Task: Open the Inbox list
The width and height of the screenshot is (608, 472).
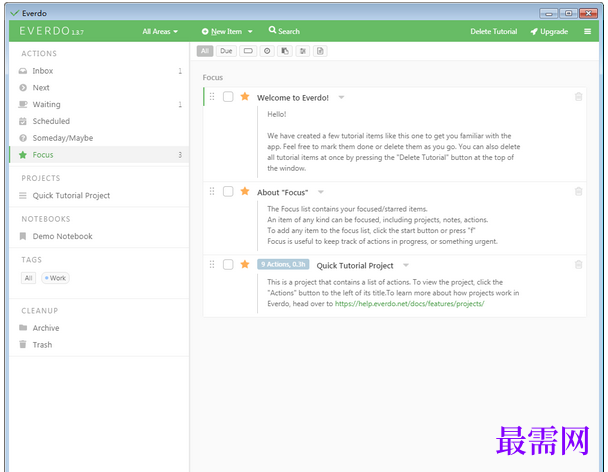Action: pos(99,71)
